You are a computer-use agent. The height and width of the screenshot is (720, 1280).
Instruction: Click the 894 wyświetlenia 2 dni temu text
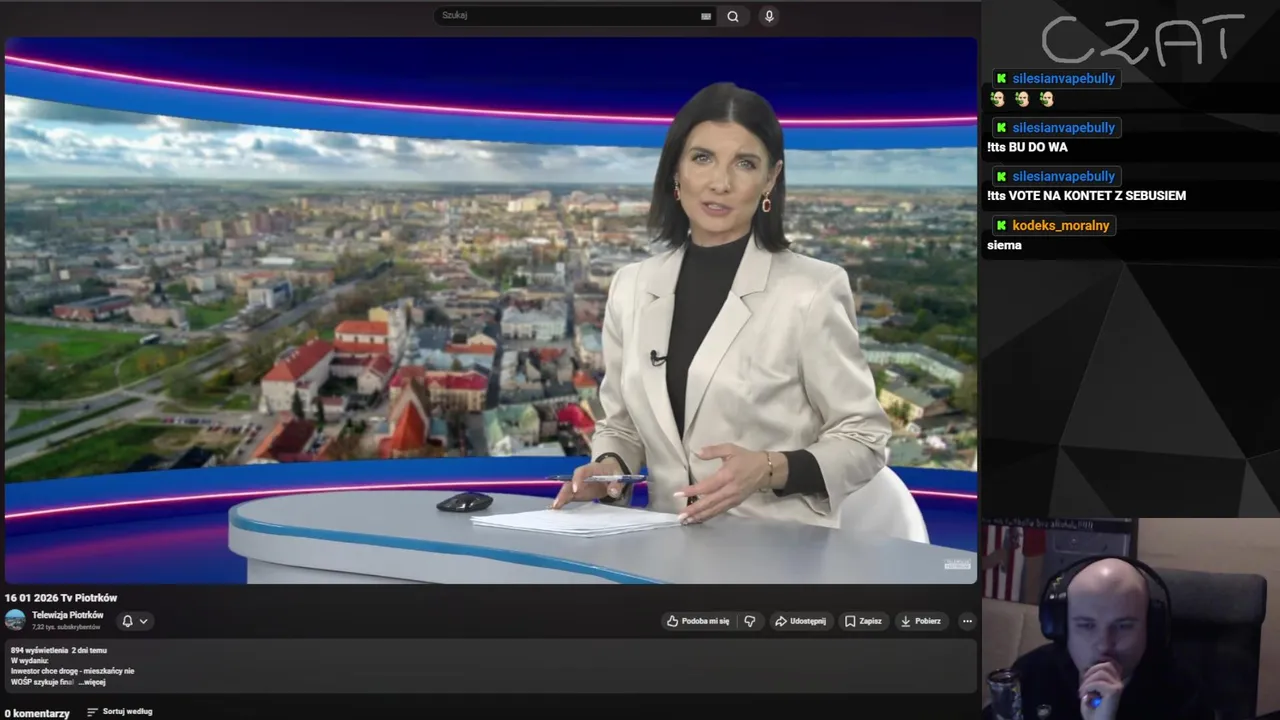tap(59, 650)
